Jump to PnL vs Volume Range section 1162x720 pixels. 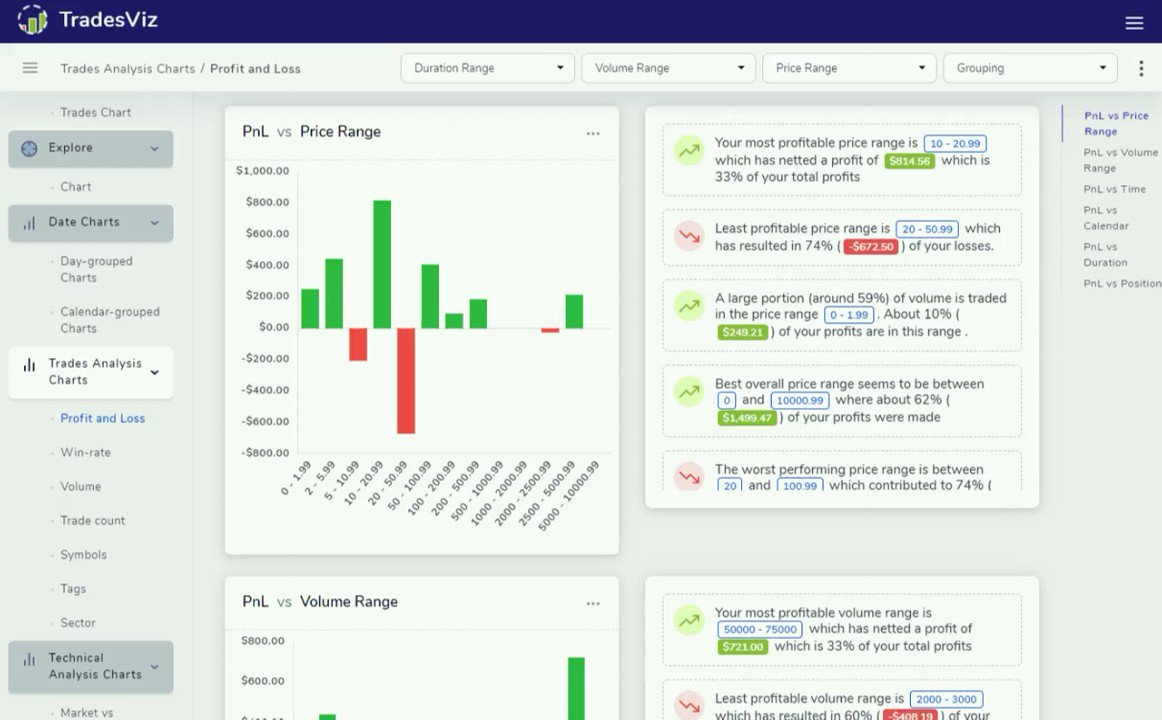click(x=1120, y=160)
